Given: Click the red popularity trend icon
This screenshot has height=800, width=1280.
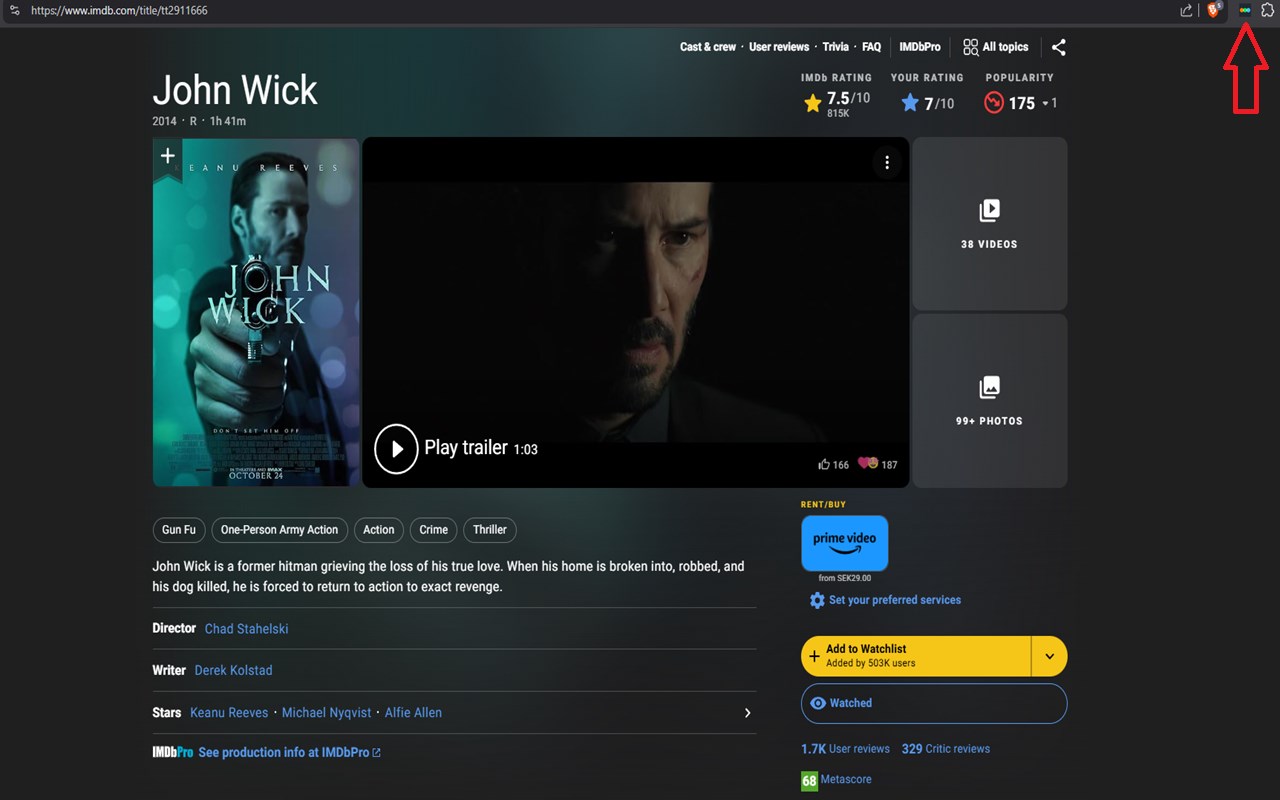Looking at the screenshot, I should pyautogui.click(x=993, y=102).
